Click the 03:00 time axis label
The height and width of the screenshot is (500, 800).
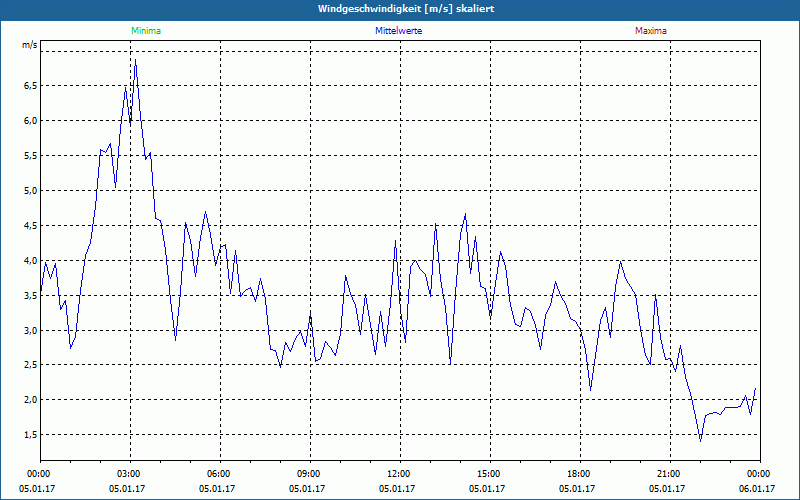(x=130, y=474)
